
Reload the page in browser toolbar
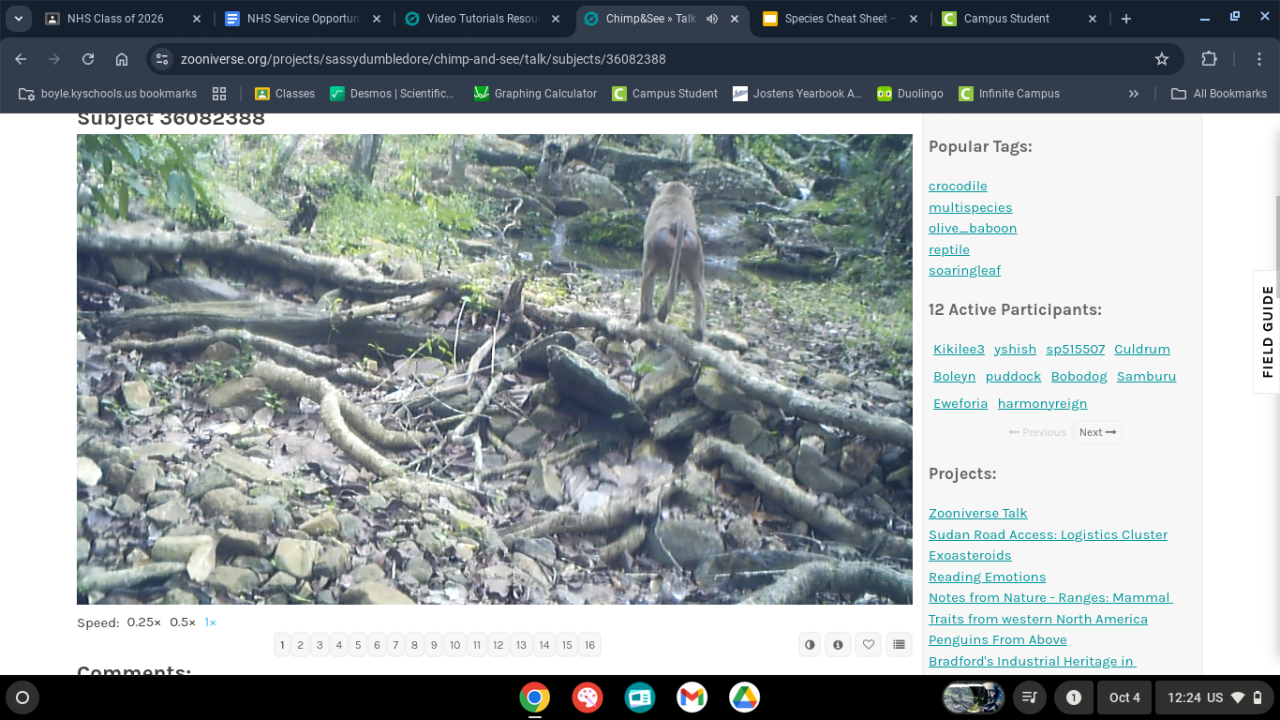[88, 59]
